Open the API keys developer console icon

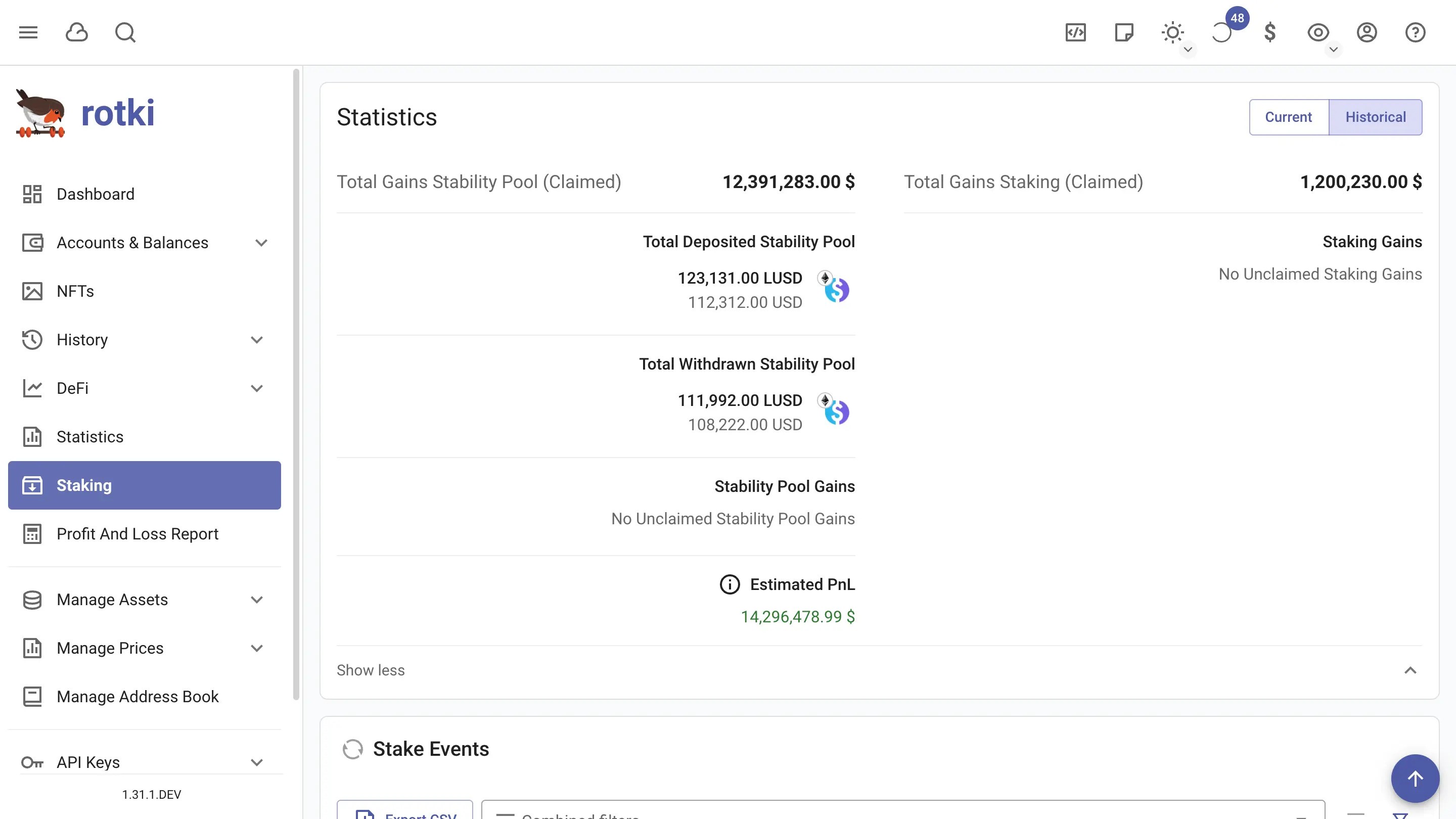[x=1076, y=32]
